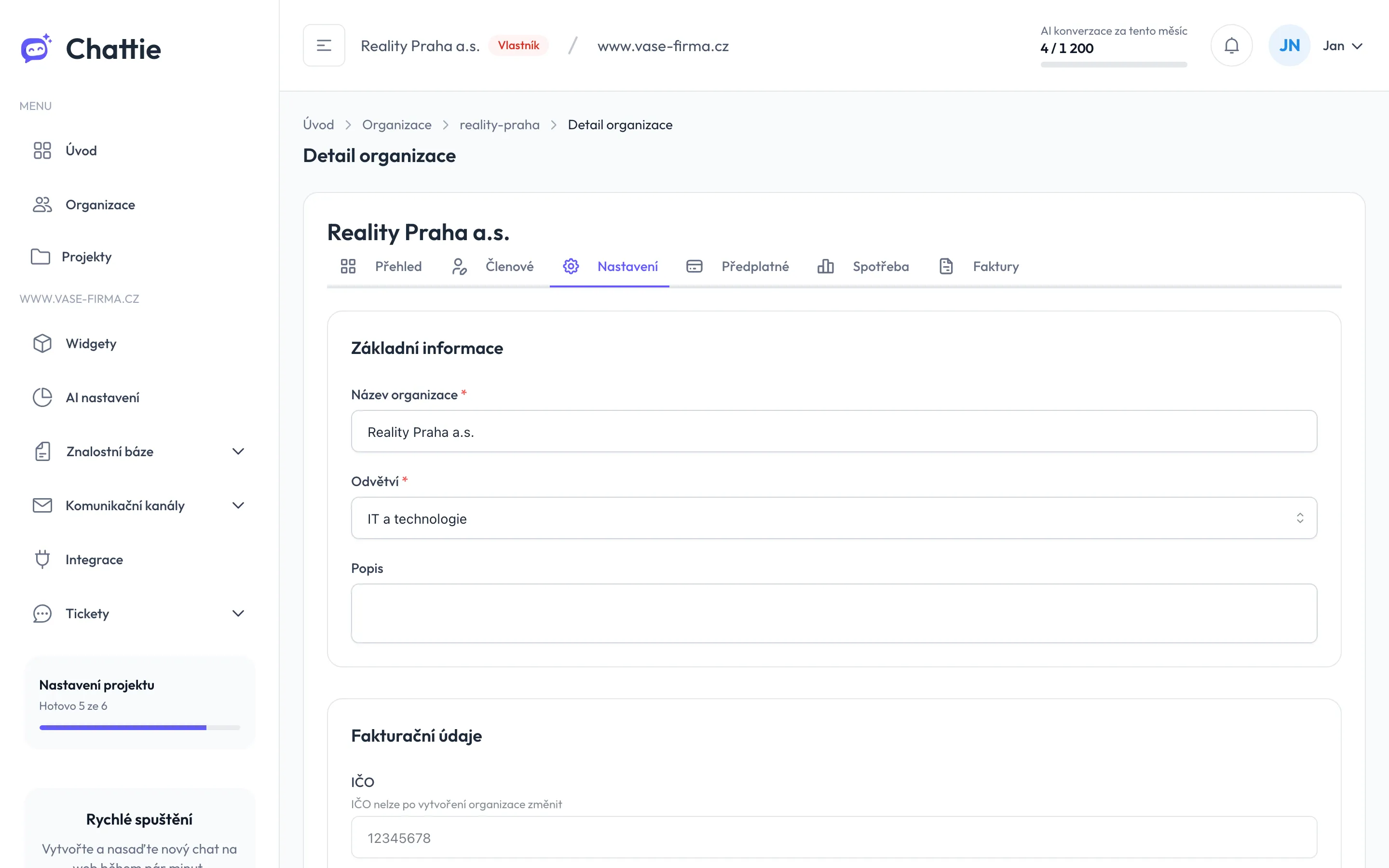Click the Widgety cube icon

(x=42, y=343)
